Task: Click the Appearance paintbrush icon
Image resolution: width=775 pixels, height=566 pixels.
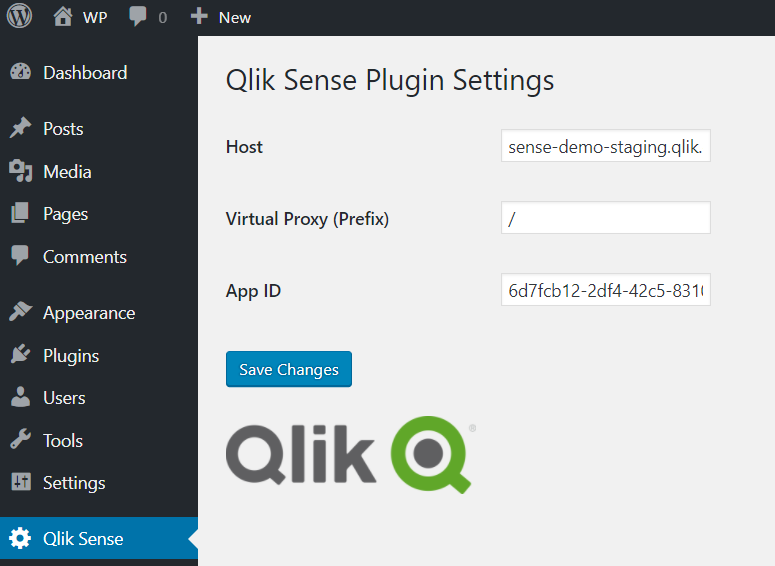Action: tap(20, 312)
